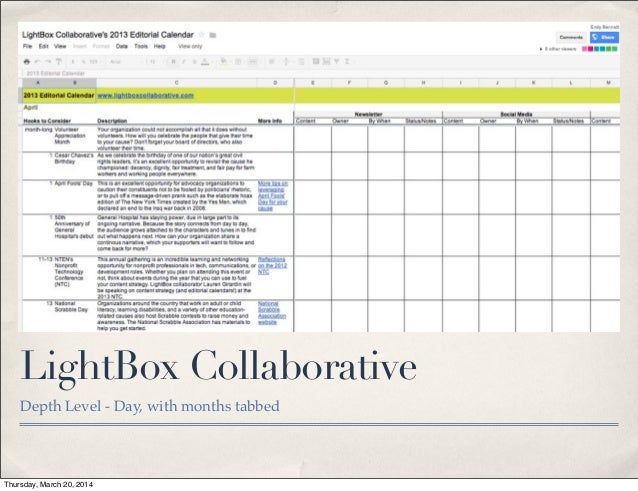Apply currency format from toolbar
Viewport: 638px width, 491px height.
73,62
